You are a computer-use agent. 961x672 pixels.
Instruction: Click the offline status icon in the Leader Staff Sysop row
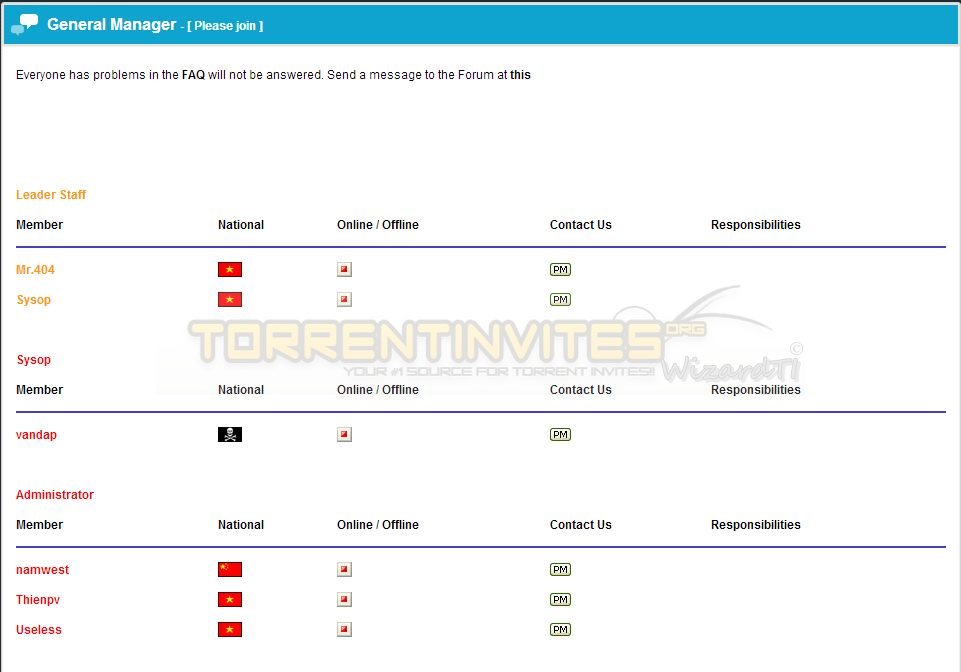[x=344, y=300]
